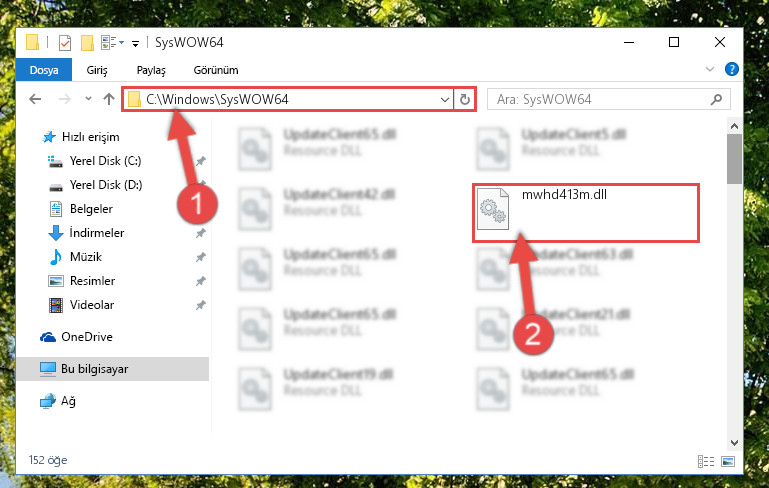The height and width of the screenshot is (488, 769).
Task: Switch to large thumbnails view icon
Action: [x=728, y=461]
